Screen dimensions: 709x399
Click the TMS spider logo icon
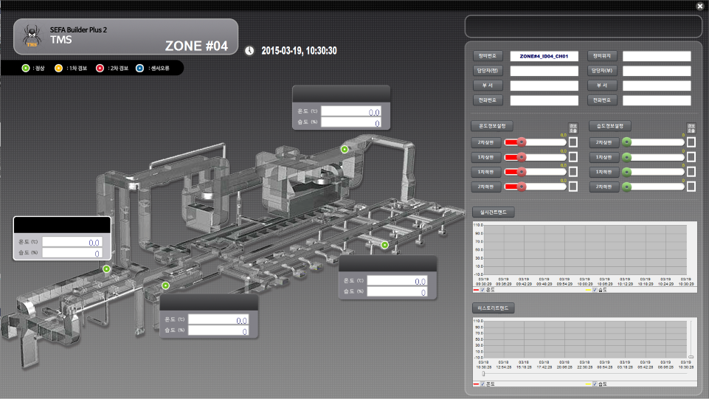coord(32,36)
